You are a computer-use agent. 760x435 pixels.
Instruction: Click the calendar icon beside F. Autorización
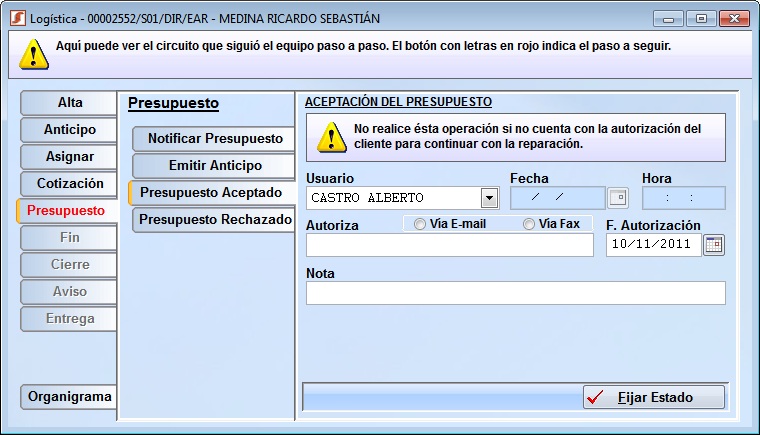pos(713,245)
